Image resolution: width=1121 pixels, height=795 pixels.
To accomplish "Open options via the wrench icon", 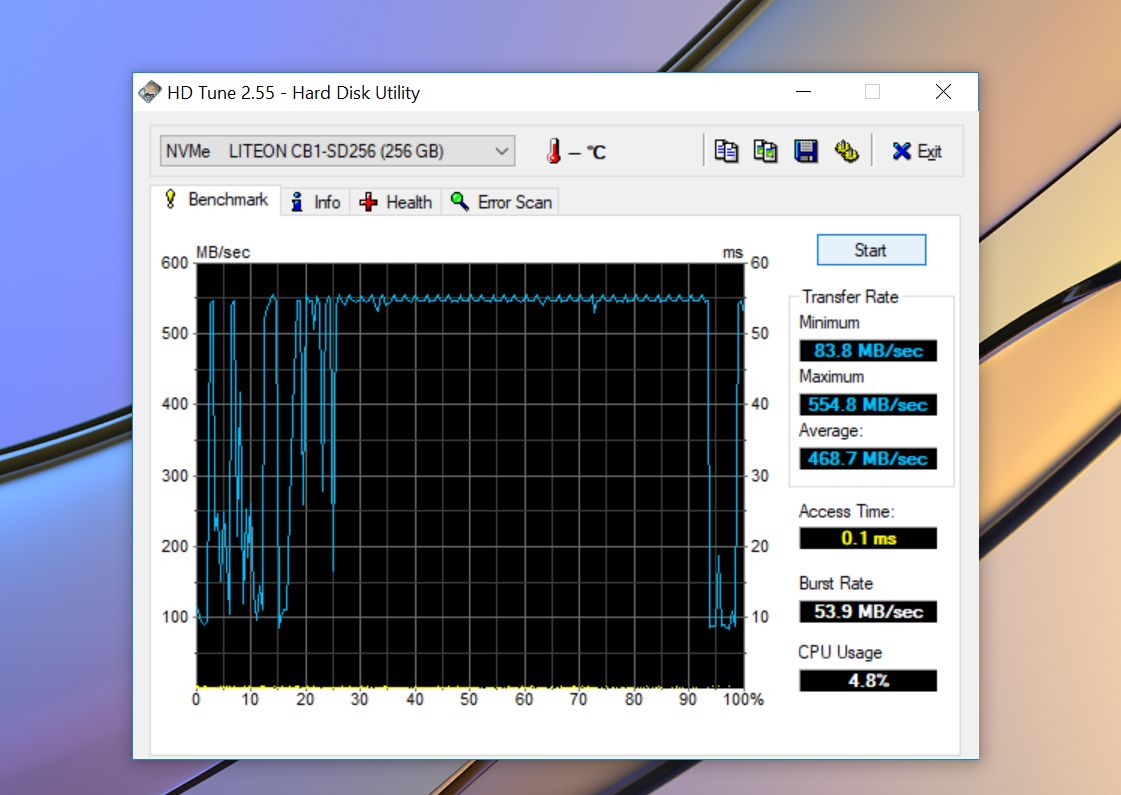I will pos(847,151).
